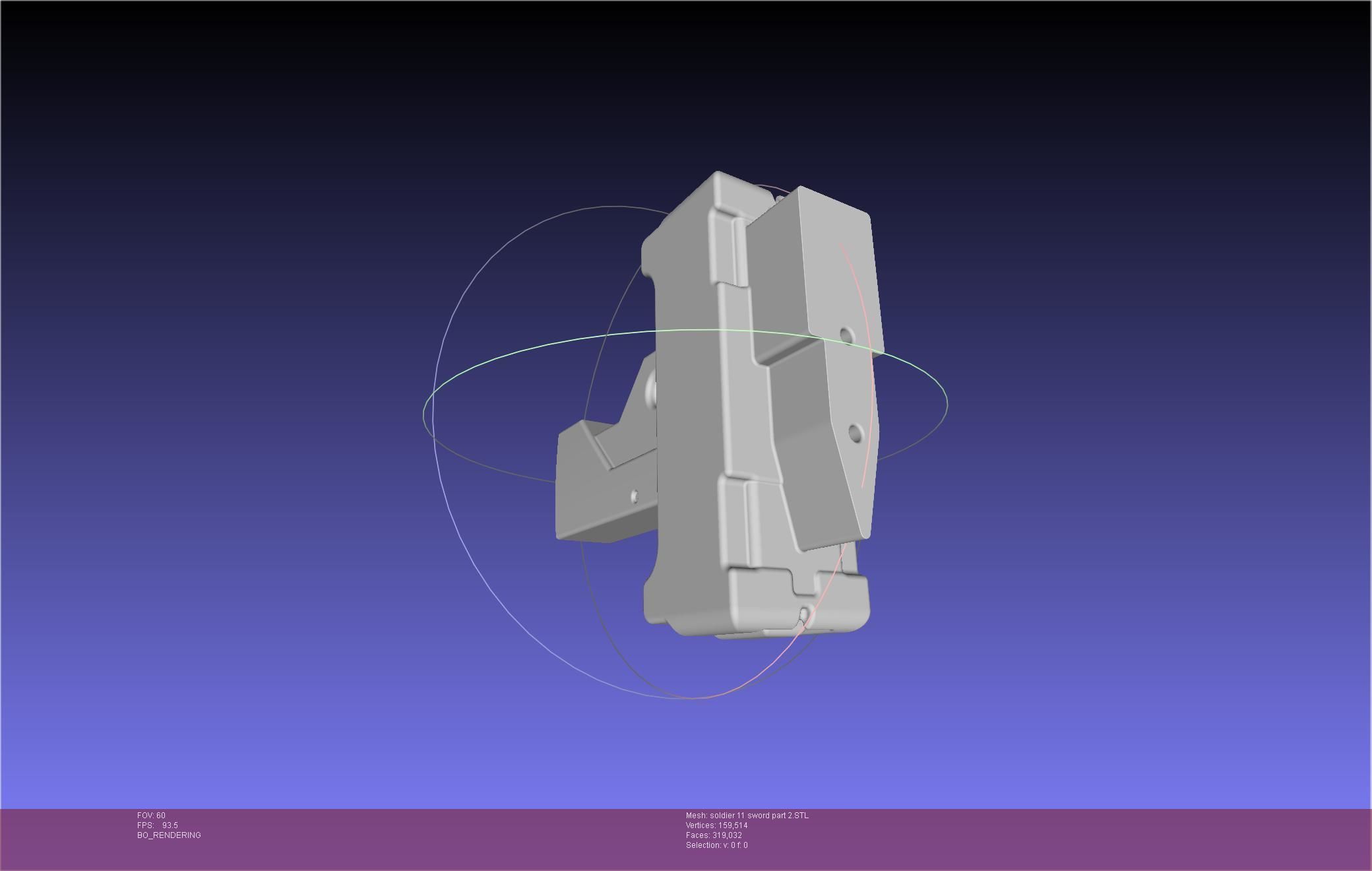Click the Vertices: 159,514 text
1372x871 pixels.
(716, 825)
